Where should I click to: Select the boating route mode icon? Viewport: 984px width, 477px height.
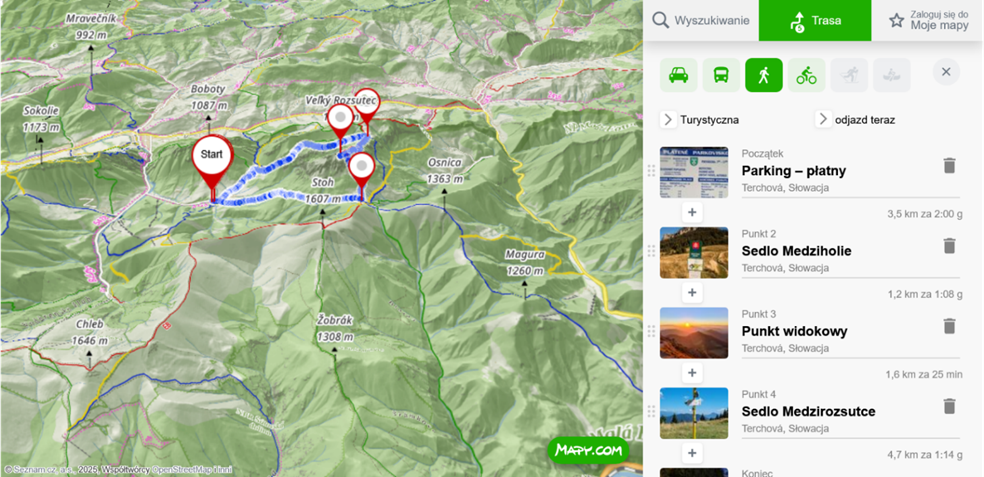pyautogui.click(x=892, y=75)
